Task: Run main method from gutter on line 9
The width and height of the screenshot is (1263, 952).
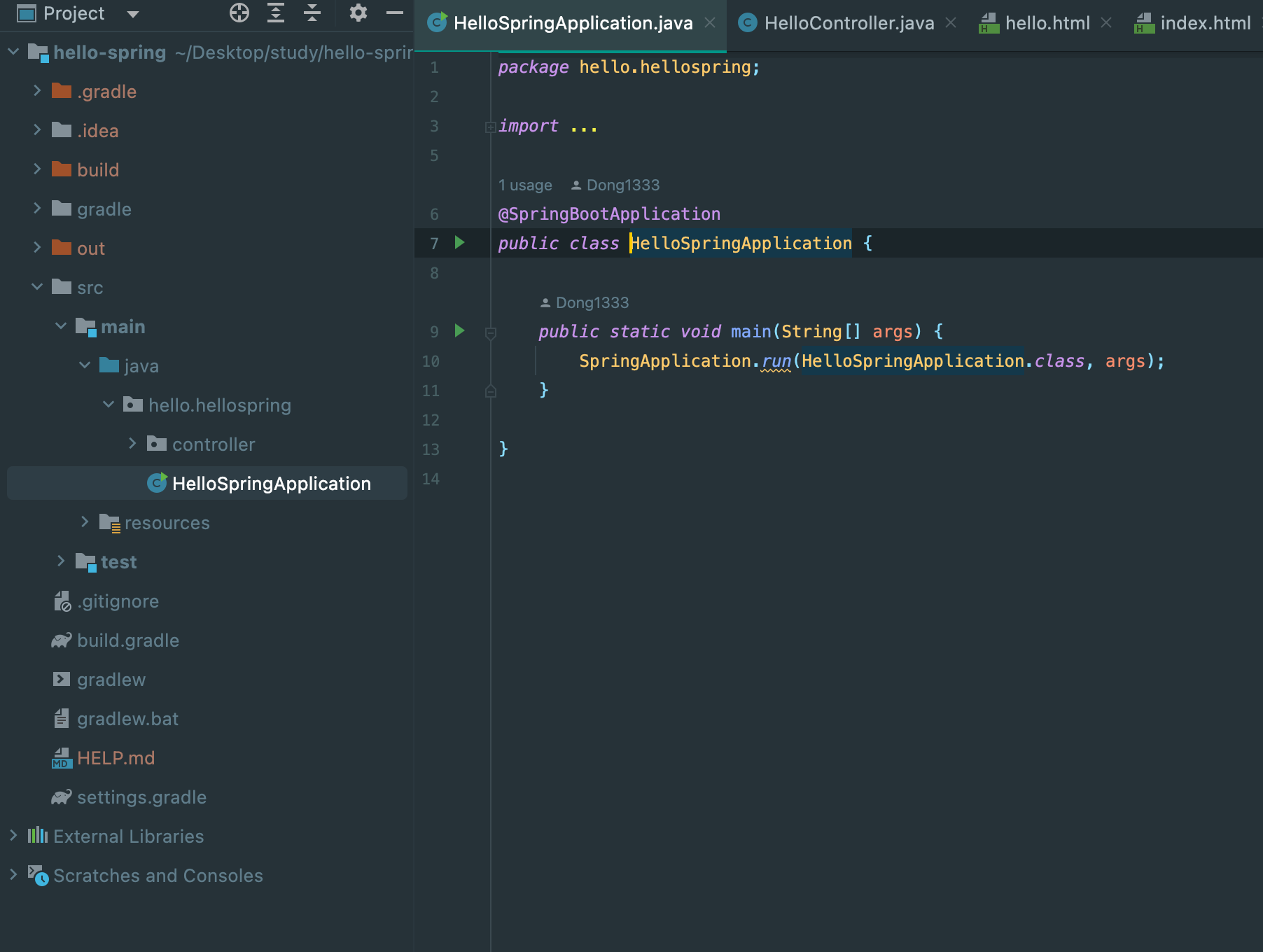Action: pyautogui.click(x=459, y=331)
